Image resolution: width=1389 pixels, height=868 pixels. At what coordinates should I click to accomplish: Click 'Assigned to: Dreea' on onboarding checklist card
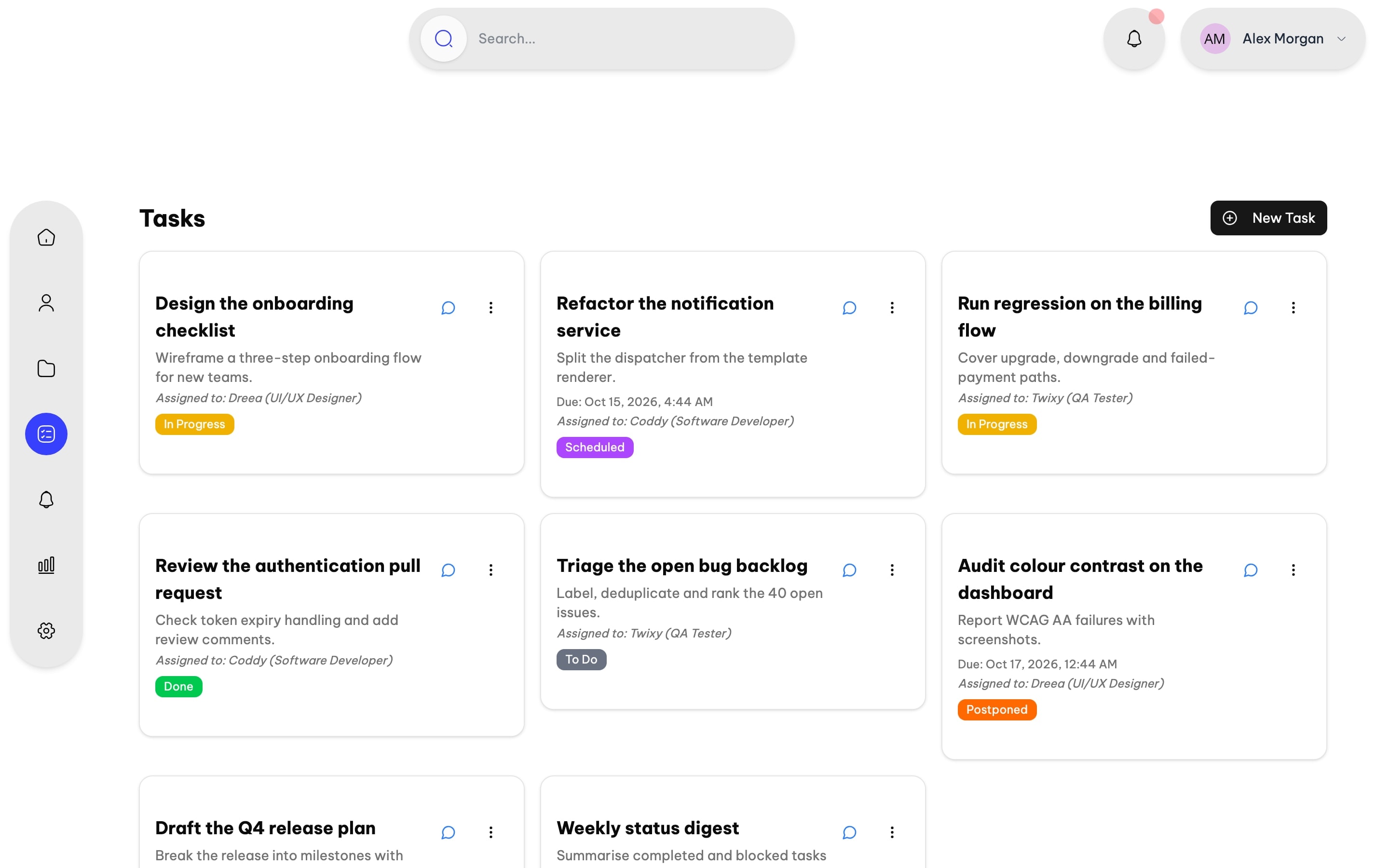[259, 398]
